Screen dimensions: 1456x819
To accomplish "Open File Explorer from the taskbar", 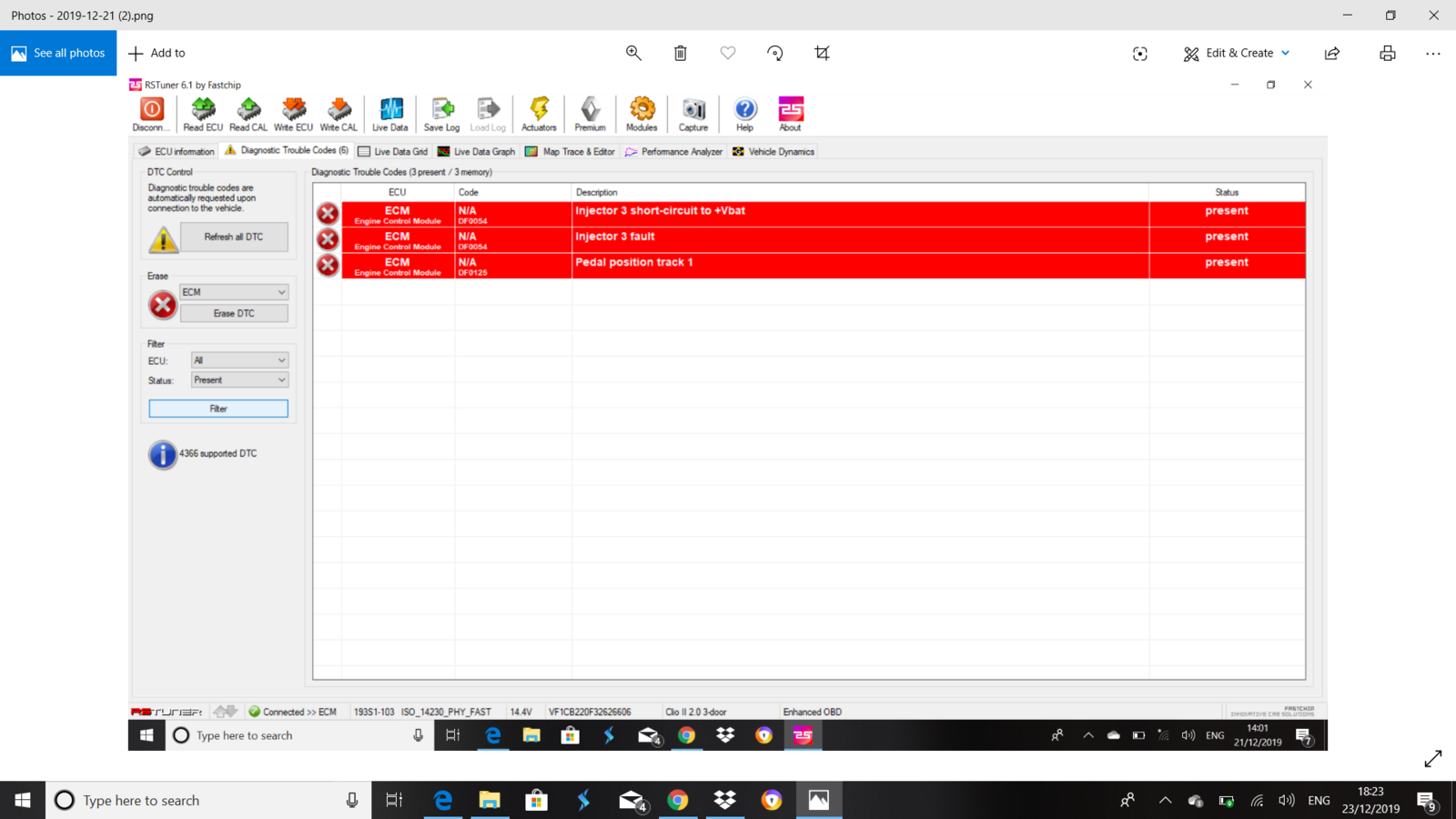I will (x=490, y=800).
